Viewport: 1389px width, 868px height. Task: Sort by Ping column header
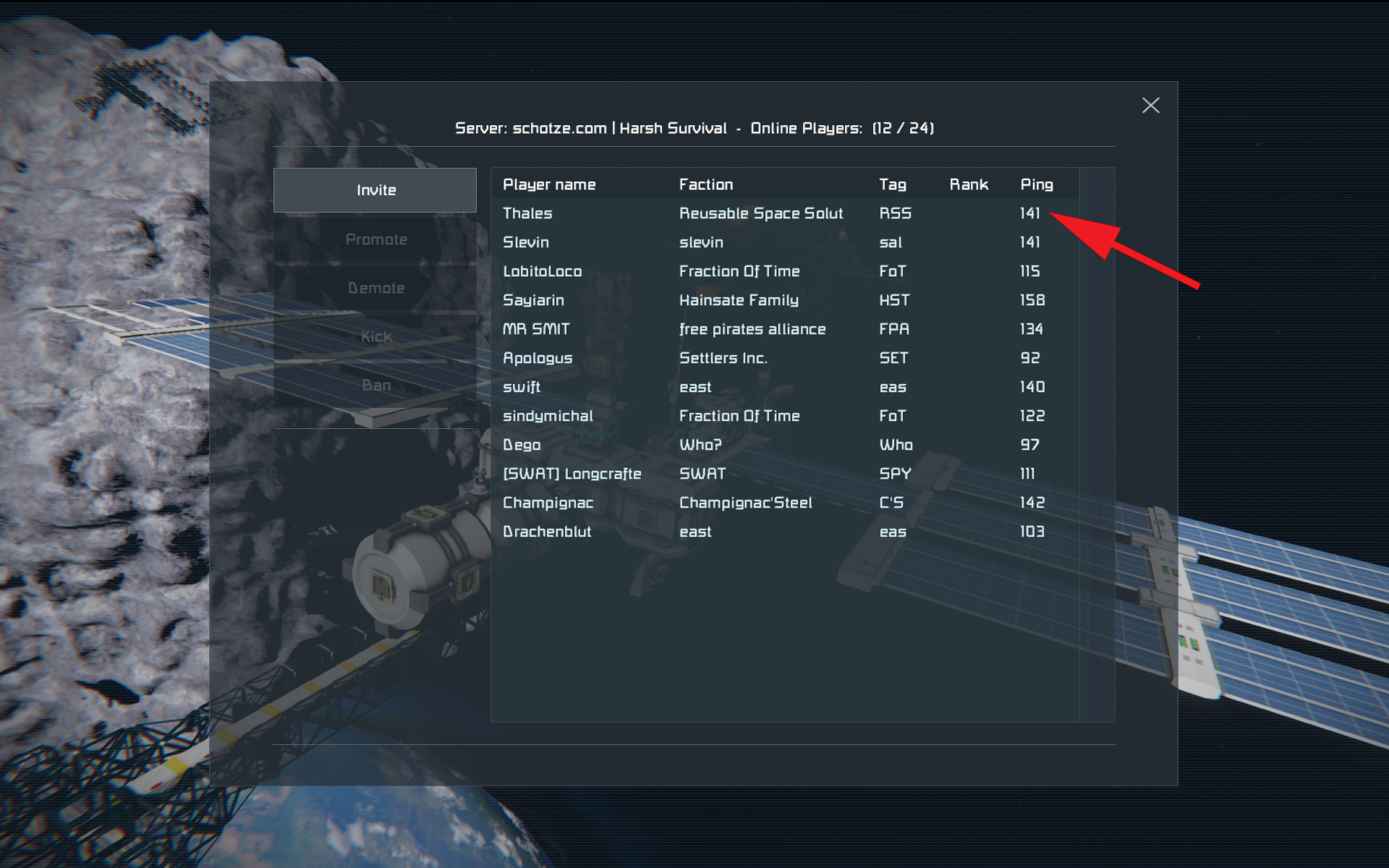(1036, 184)
